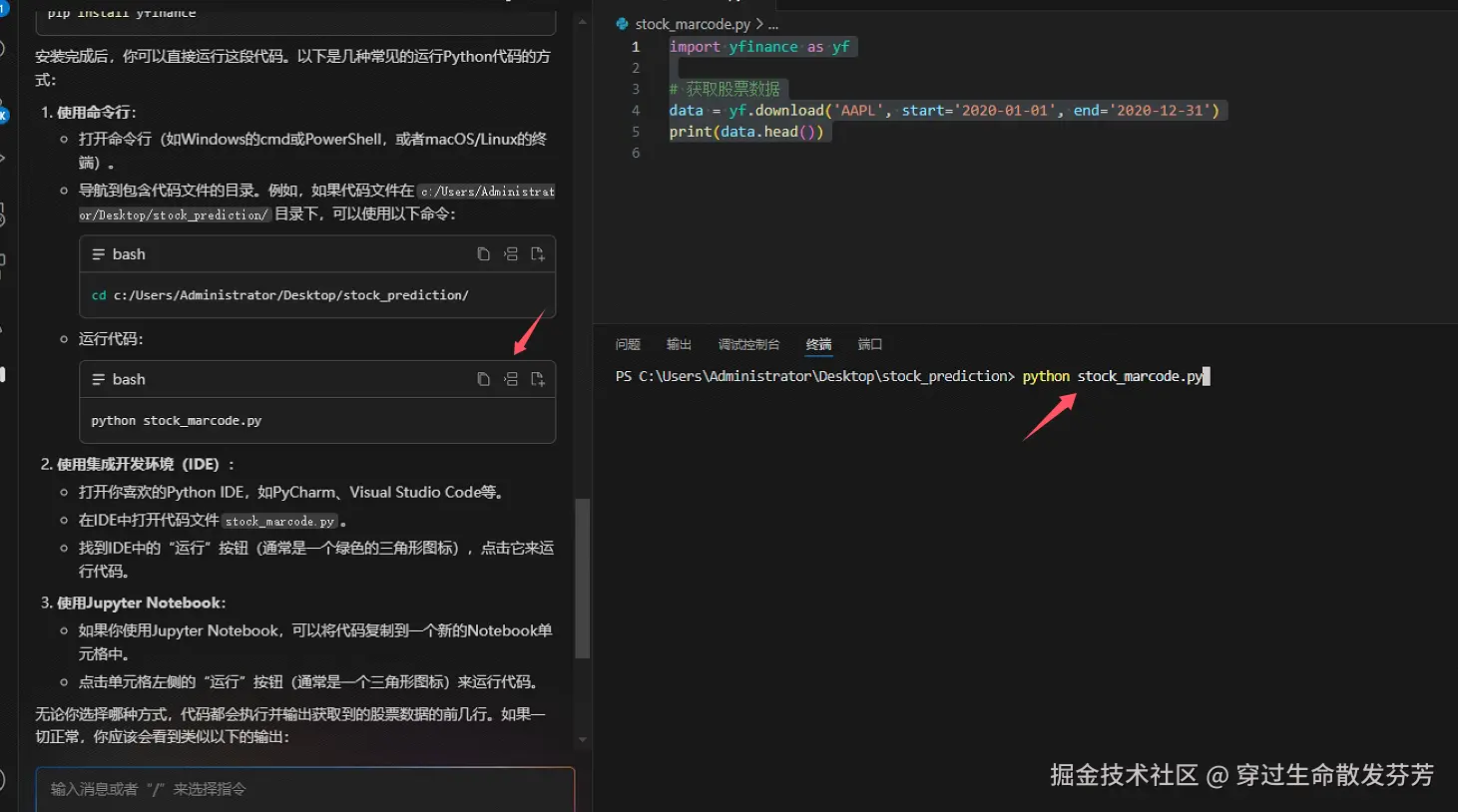Click editor line number 6
This screenshot has height=812, width=1458.
(x=636, y=153)
